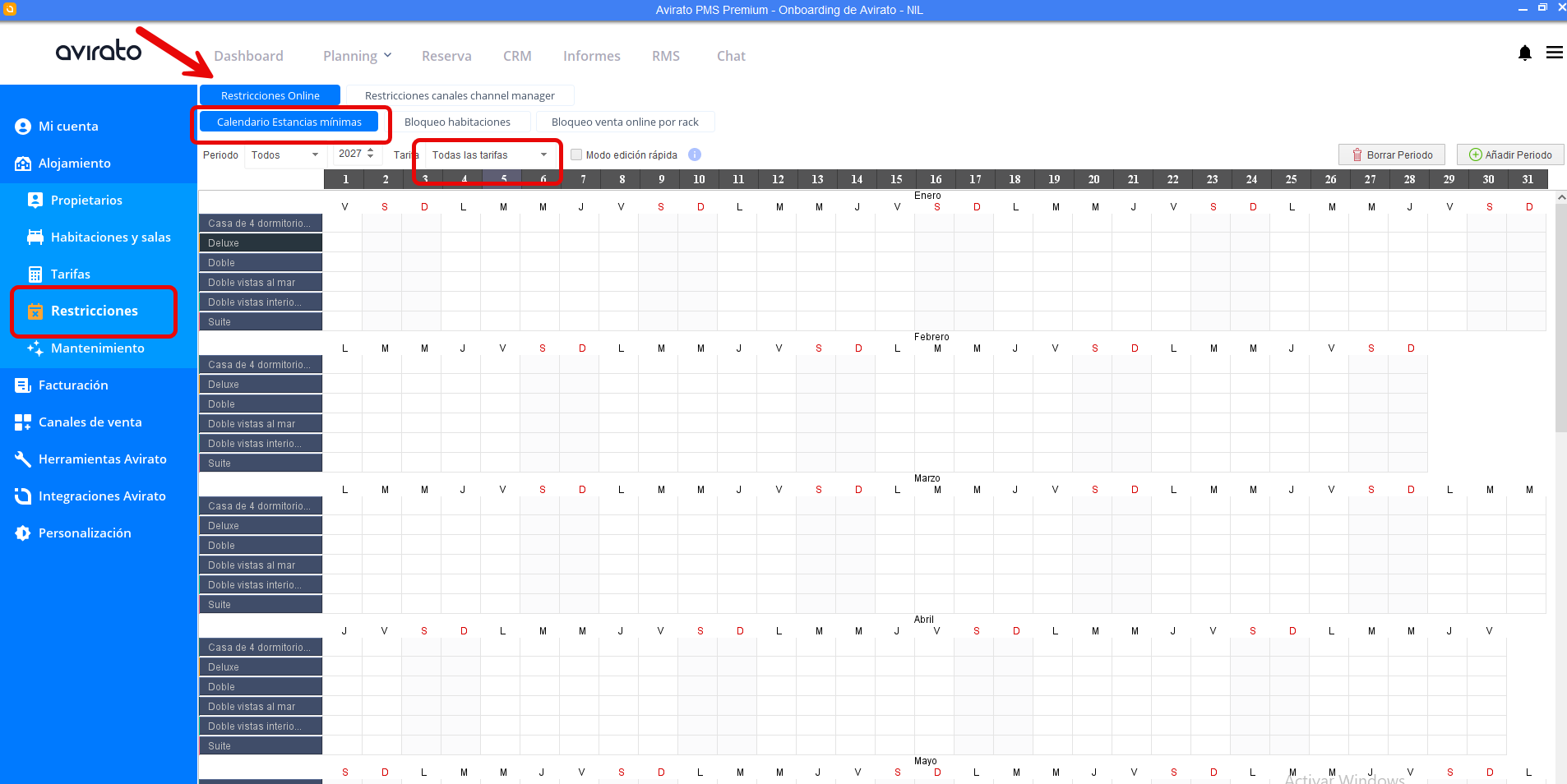Click the app icon in the title bar

tap(10, 9)
